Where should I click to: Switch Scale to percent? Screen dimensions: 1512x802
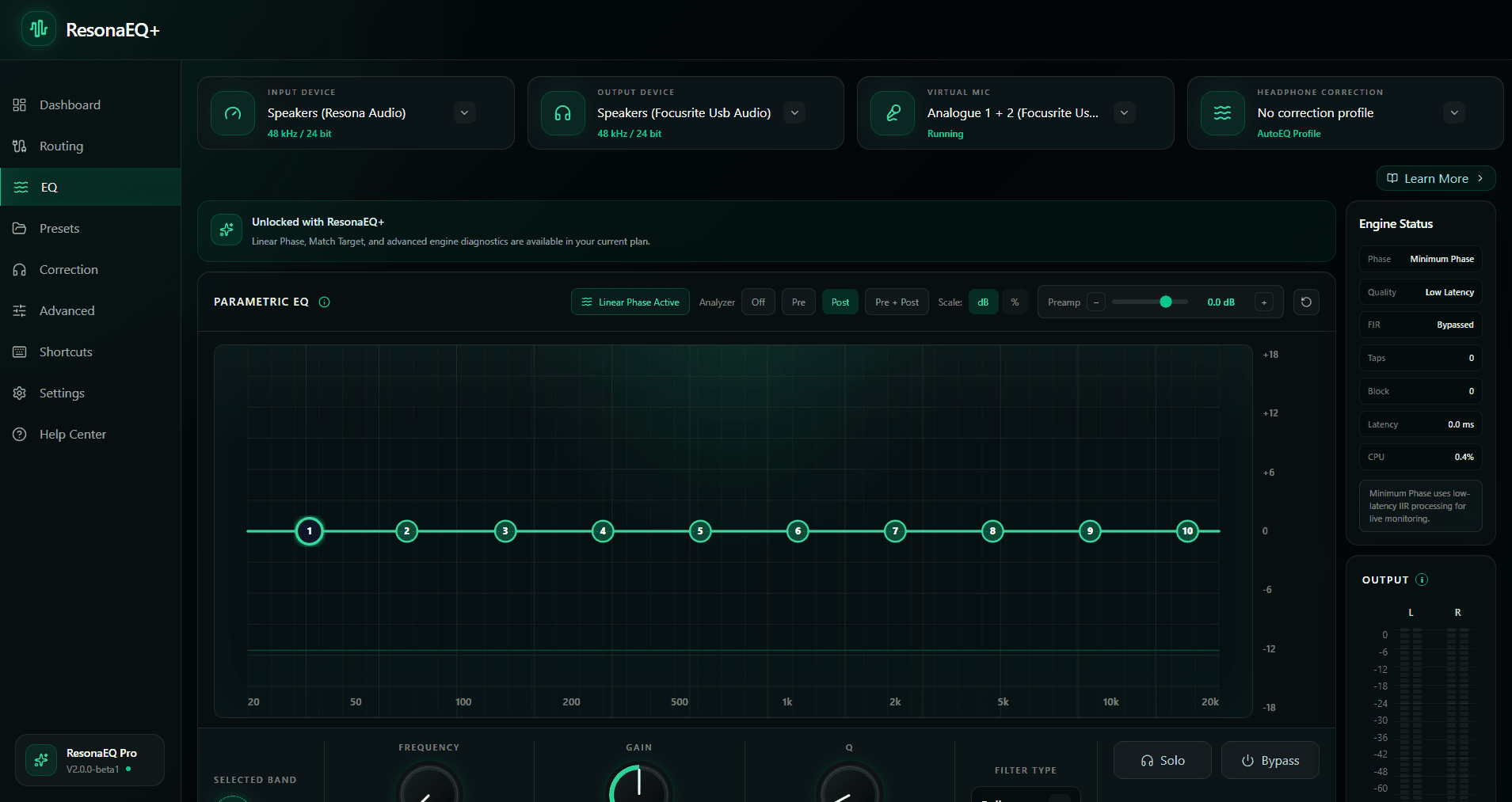click(1015, 302)
